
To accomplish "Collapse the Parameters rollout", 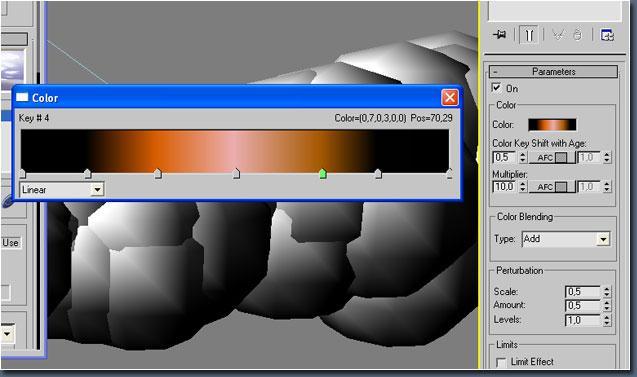I will point(553,72).
